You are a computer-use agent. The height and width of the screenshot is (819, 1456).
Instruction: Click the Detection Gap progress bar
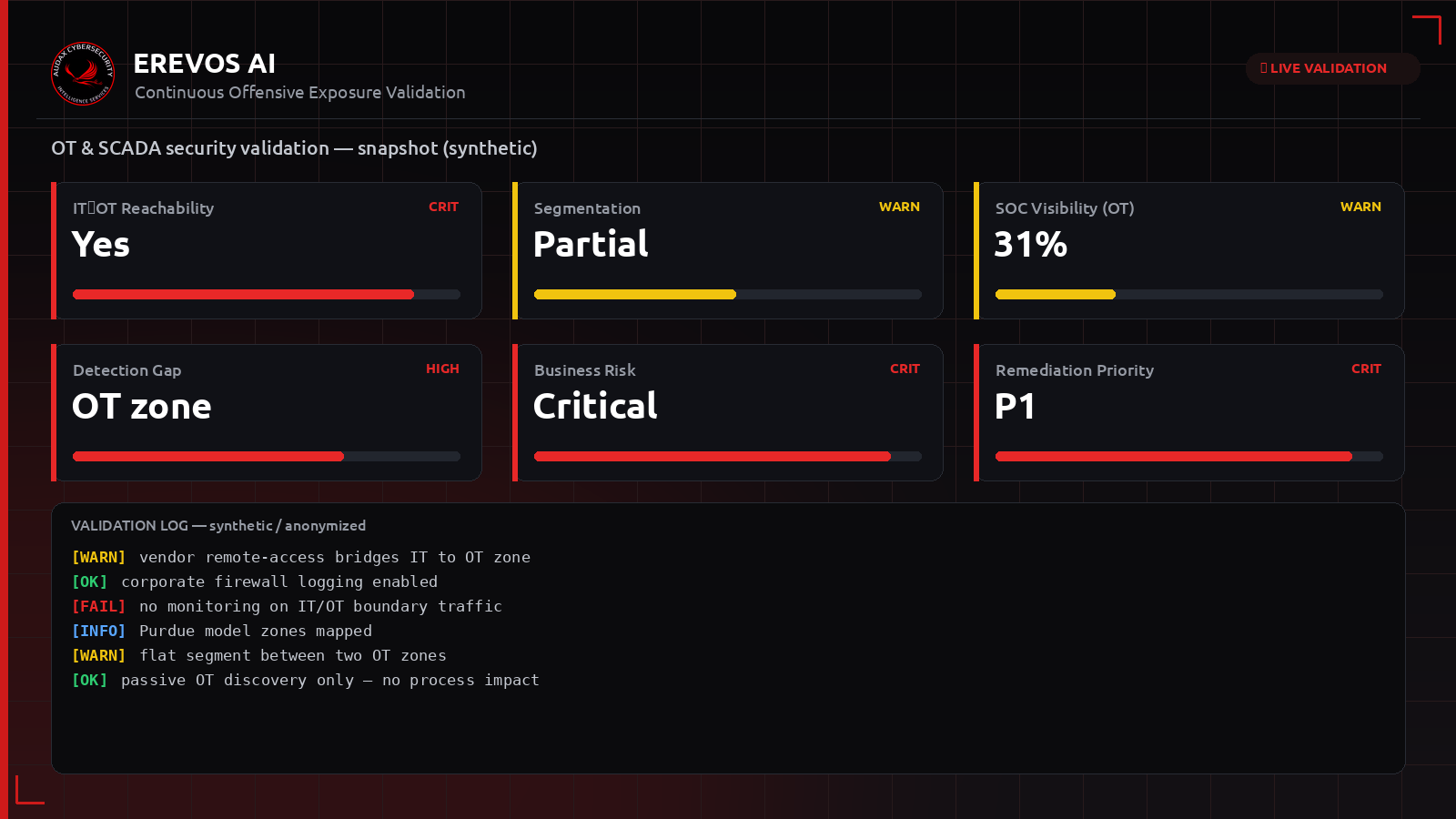267,456
